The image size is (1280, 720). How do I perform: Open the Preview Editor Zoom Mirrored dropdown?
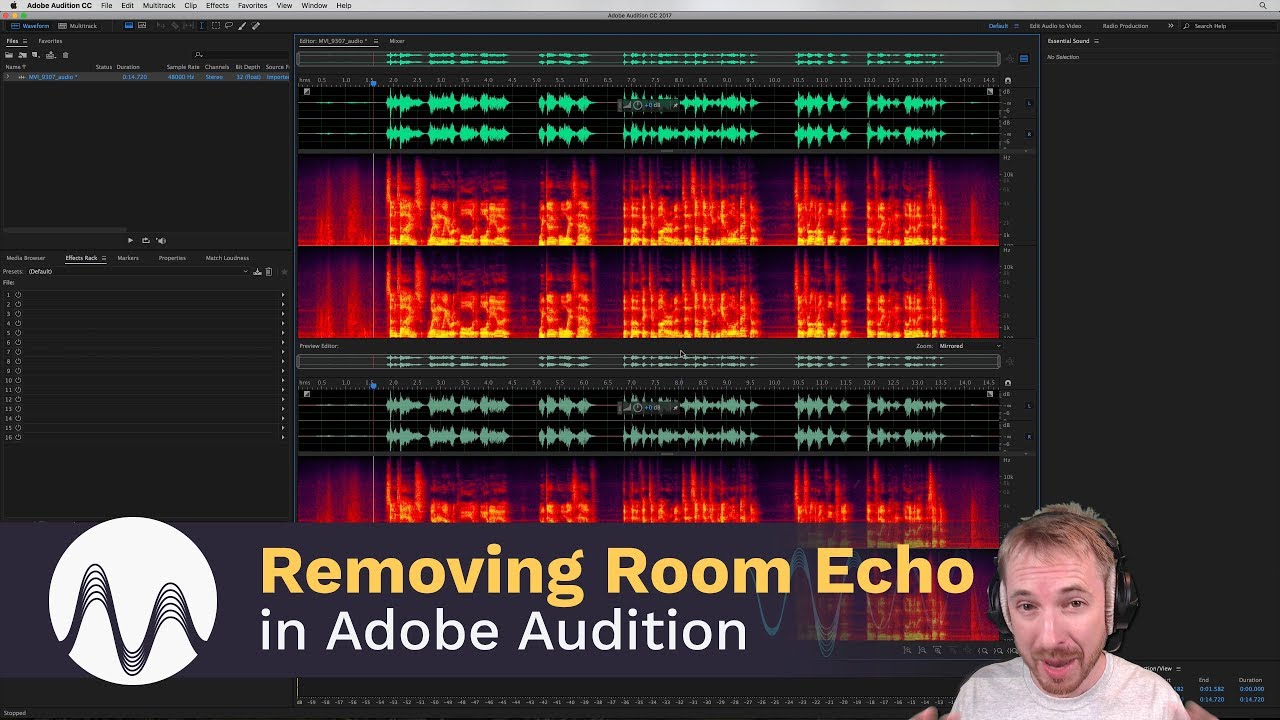[x=969, y=346]
